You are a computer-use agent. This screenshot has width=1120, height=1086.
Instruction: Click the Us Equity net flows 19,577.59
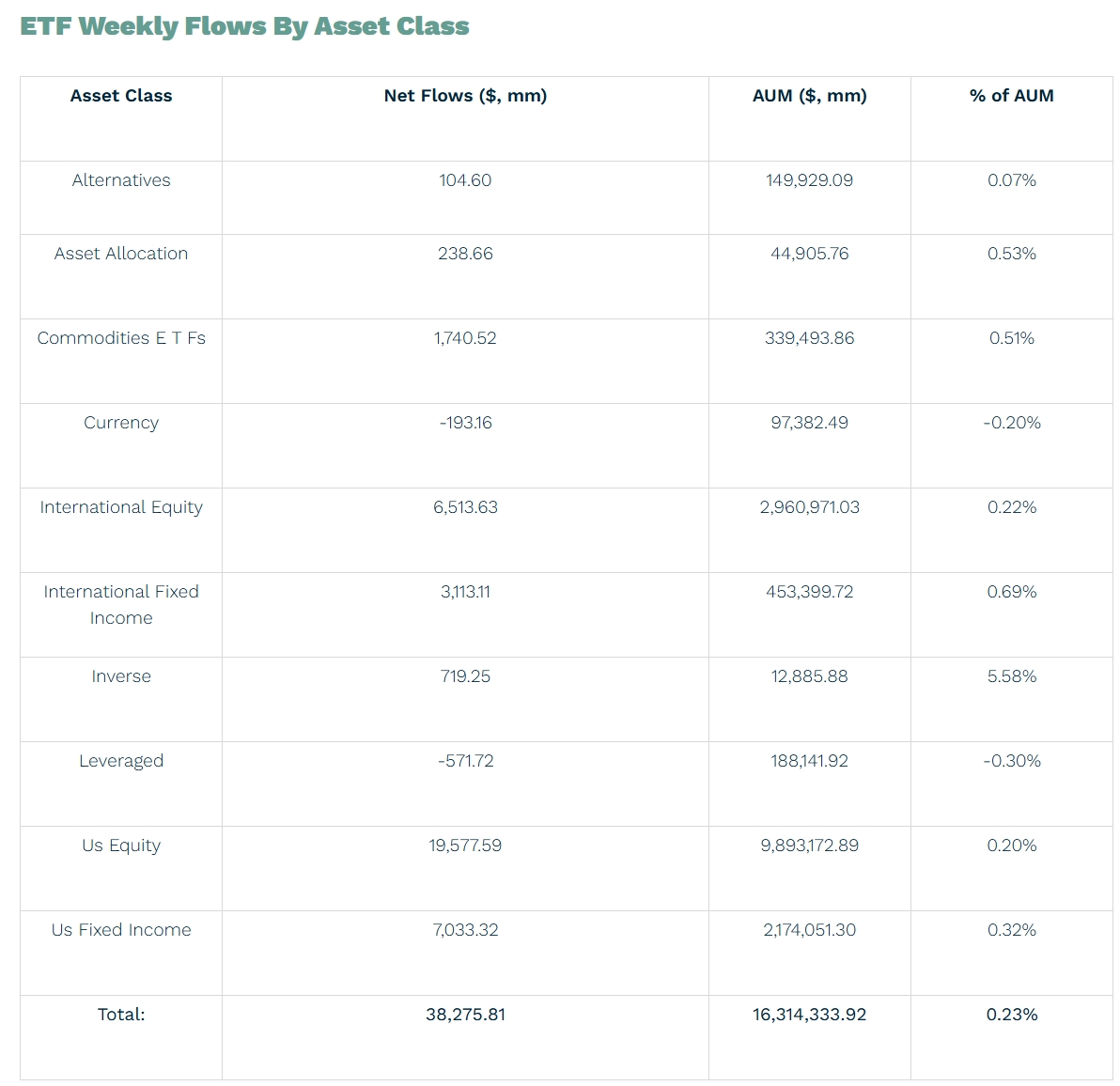point(465,846)
